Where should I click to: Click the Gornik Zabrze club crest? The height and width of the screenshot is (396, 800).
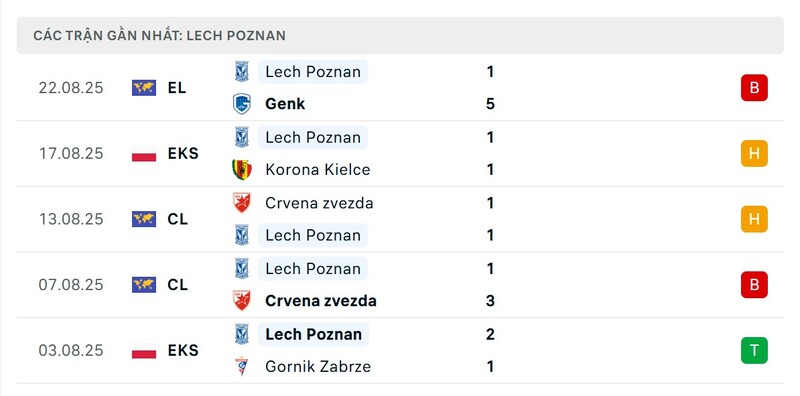[241, 366]
